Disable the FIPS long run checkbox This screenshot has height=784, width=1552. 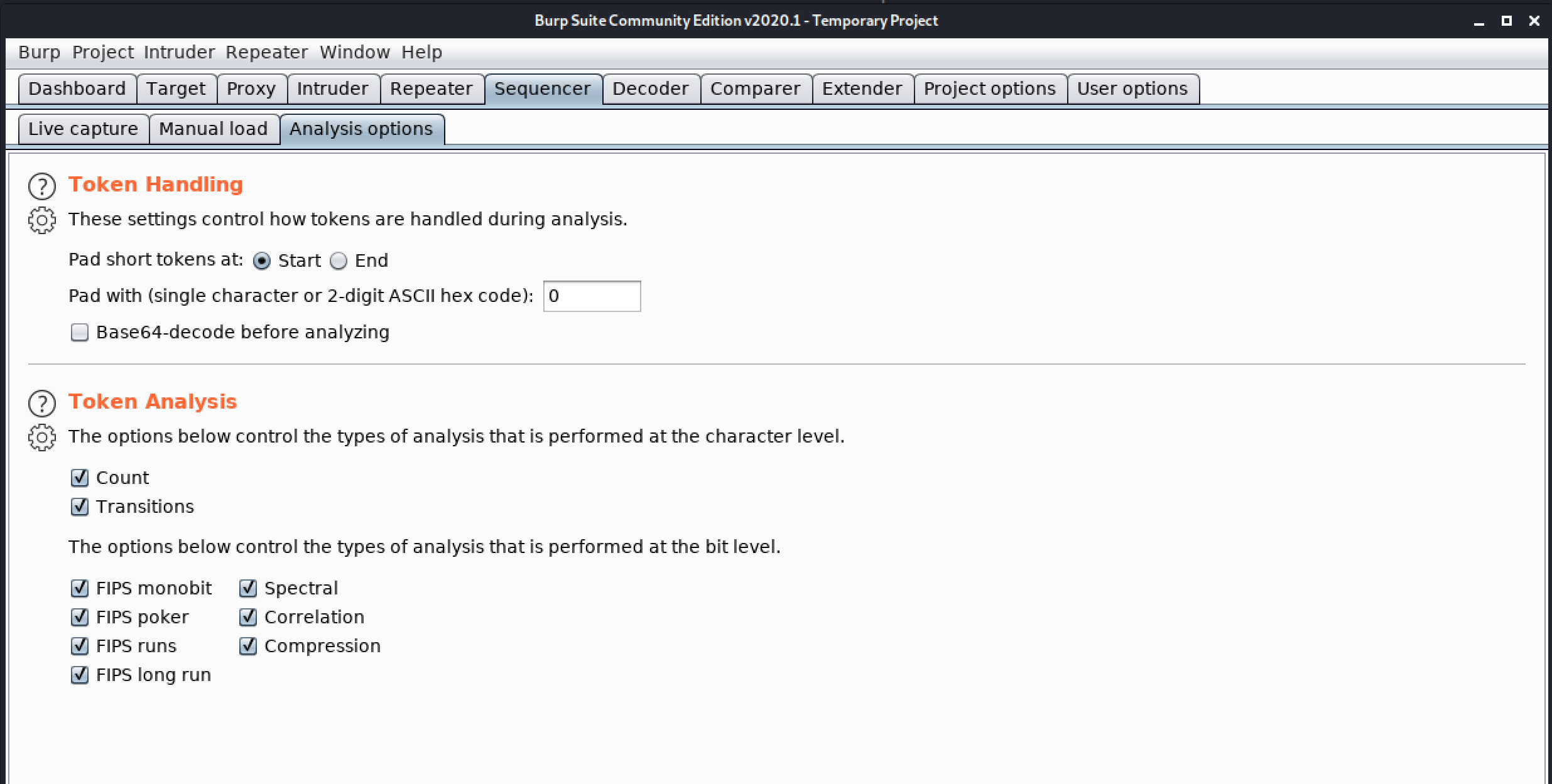(80, 675)
